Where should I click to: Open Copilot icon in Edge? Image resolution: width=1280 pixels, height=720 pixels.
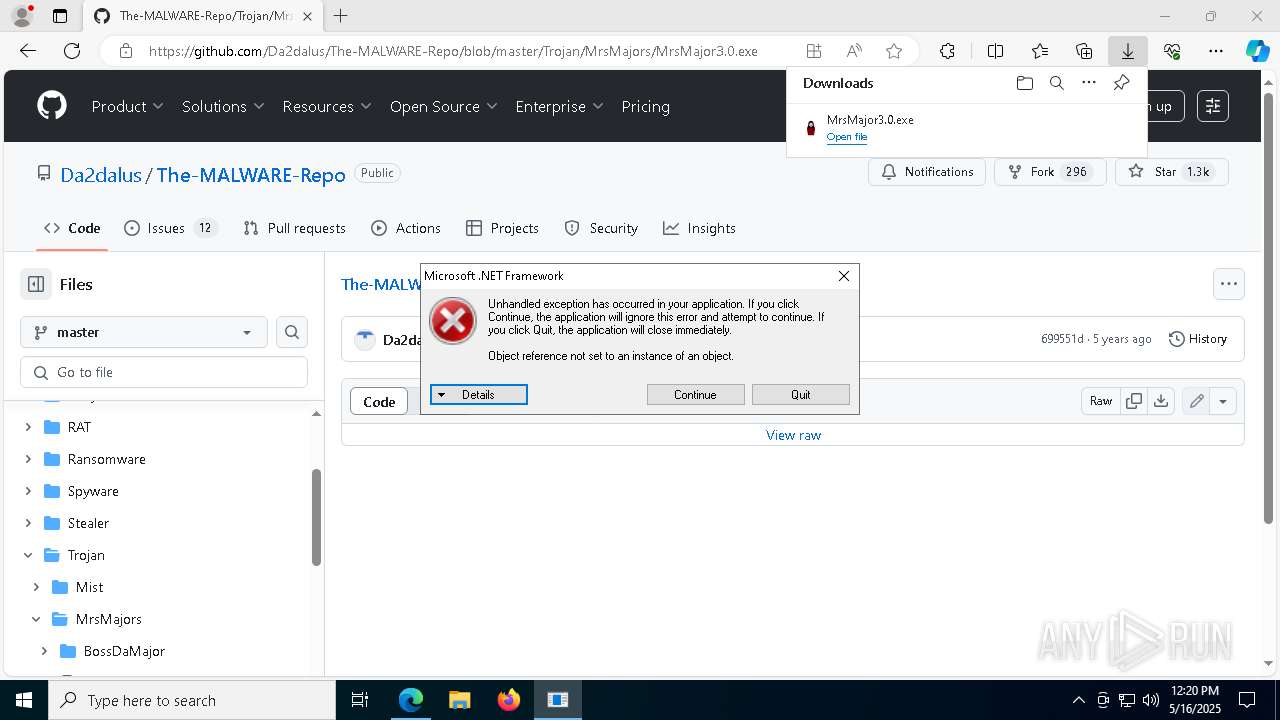(1257, 51)
